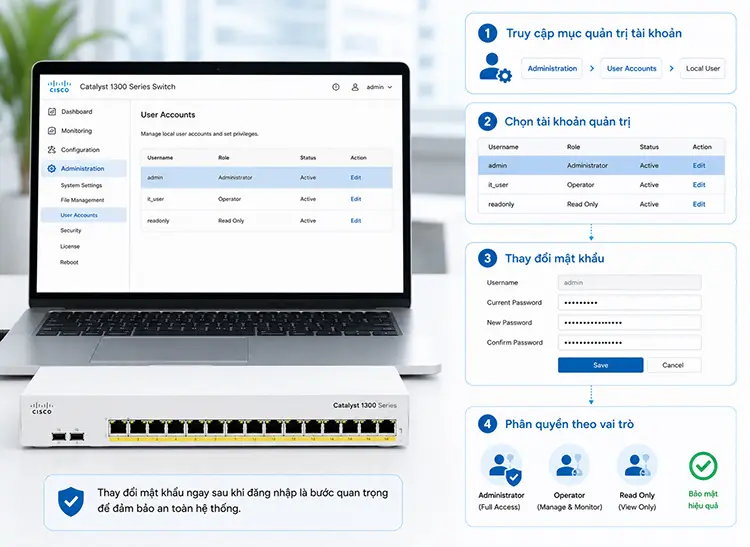The image size is (750, 547).
Task: Click the Administration breadcrumb button in step 1
Action: 552,68
